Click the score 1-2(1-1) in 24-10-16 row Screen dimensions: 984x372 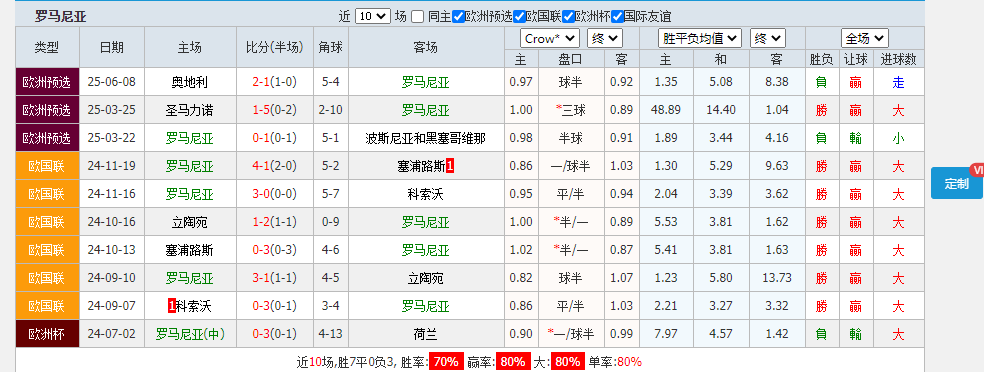point(274,222)
